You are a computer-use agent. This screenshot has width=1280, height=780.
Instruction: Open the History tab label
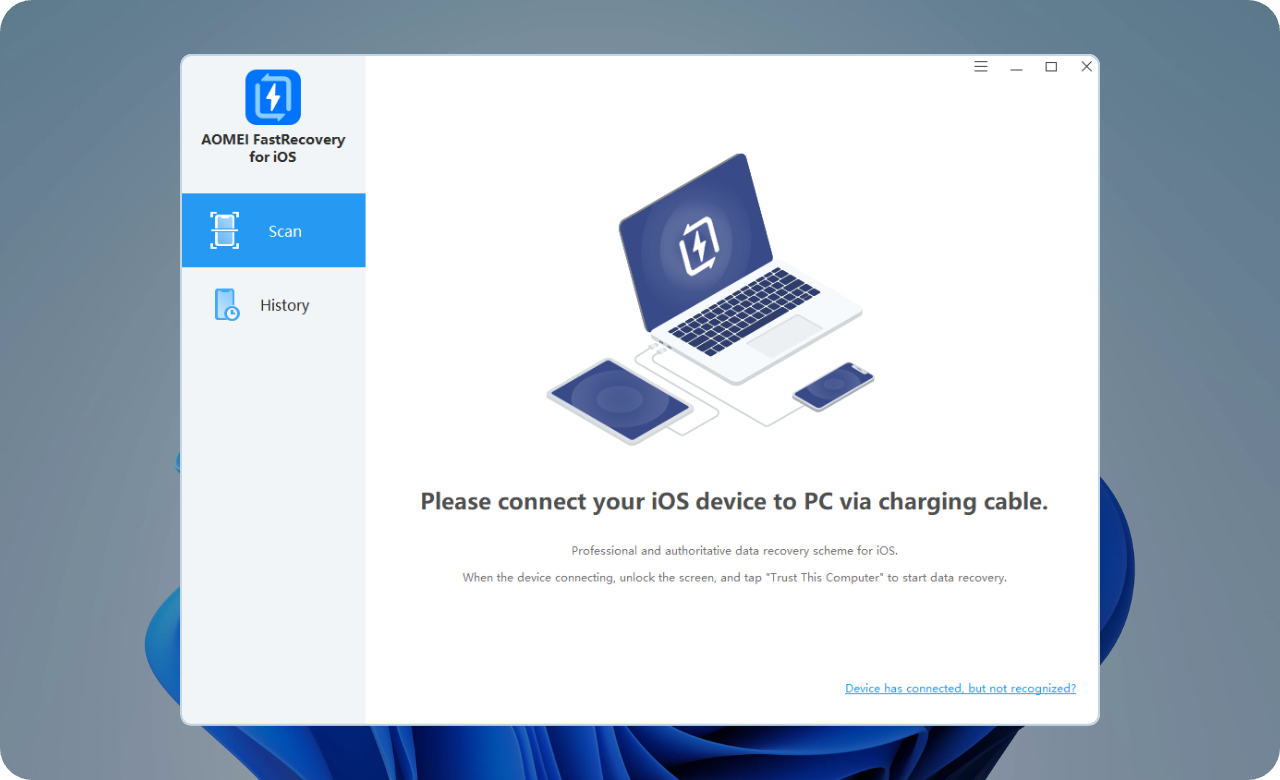pyautogui.click(x=285, y=305)
